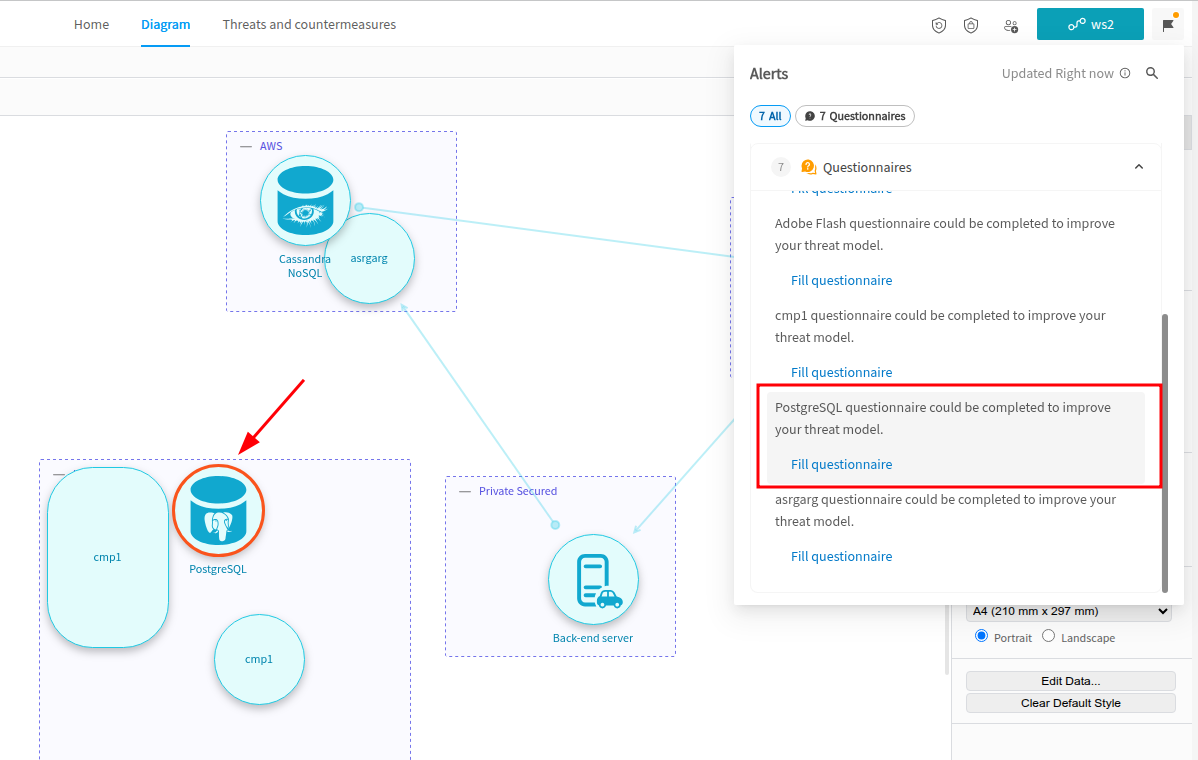1198x760 pixels.
Task: Click the 'Updated Right now' text
Action: point(1057,73)
